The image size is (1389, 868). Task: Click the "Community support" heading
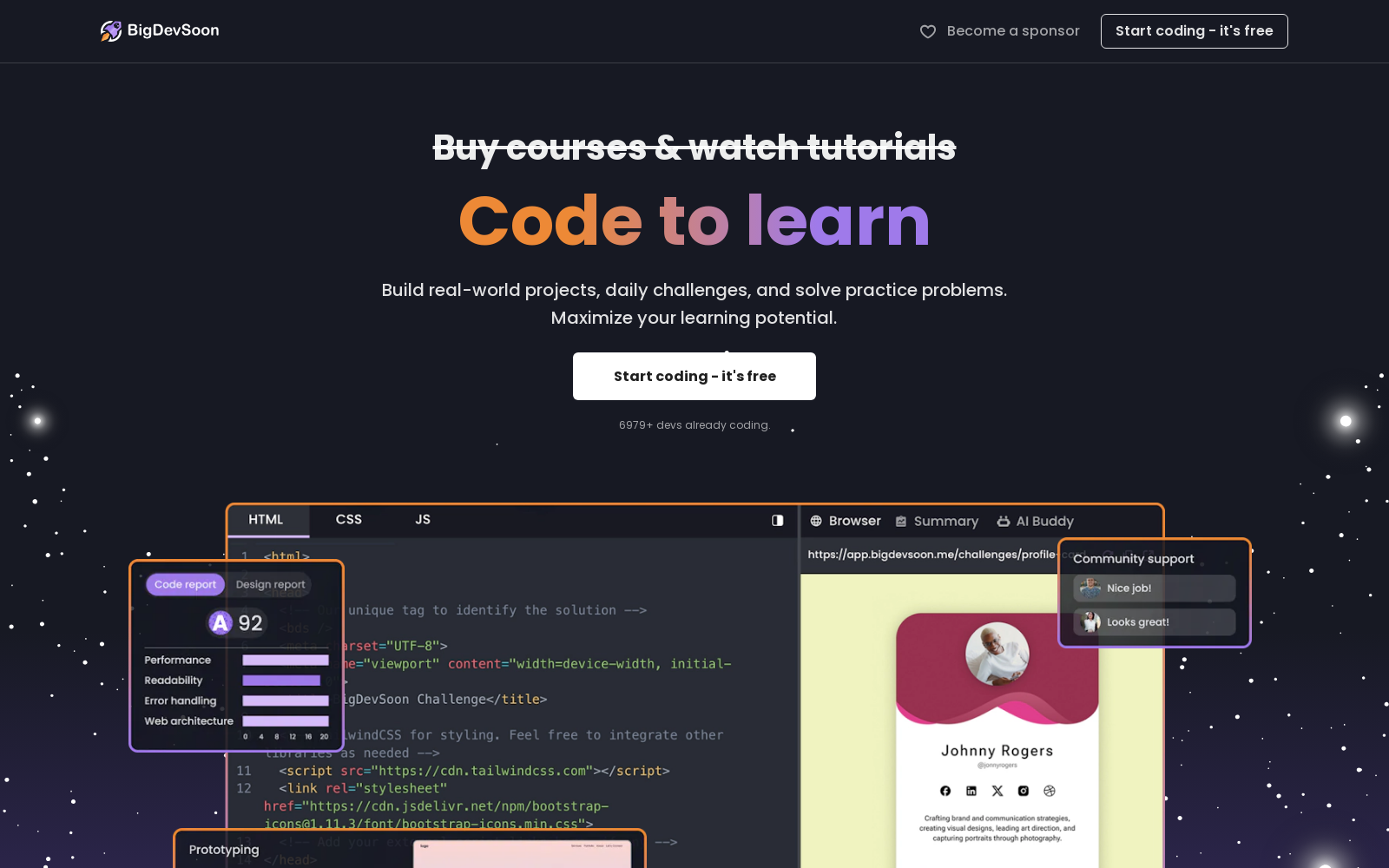coord(1134,559)
